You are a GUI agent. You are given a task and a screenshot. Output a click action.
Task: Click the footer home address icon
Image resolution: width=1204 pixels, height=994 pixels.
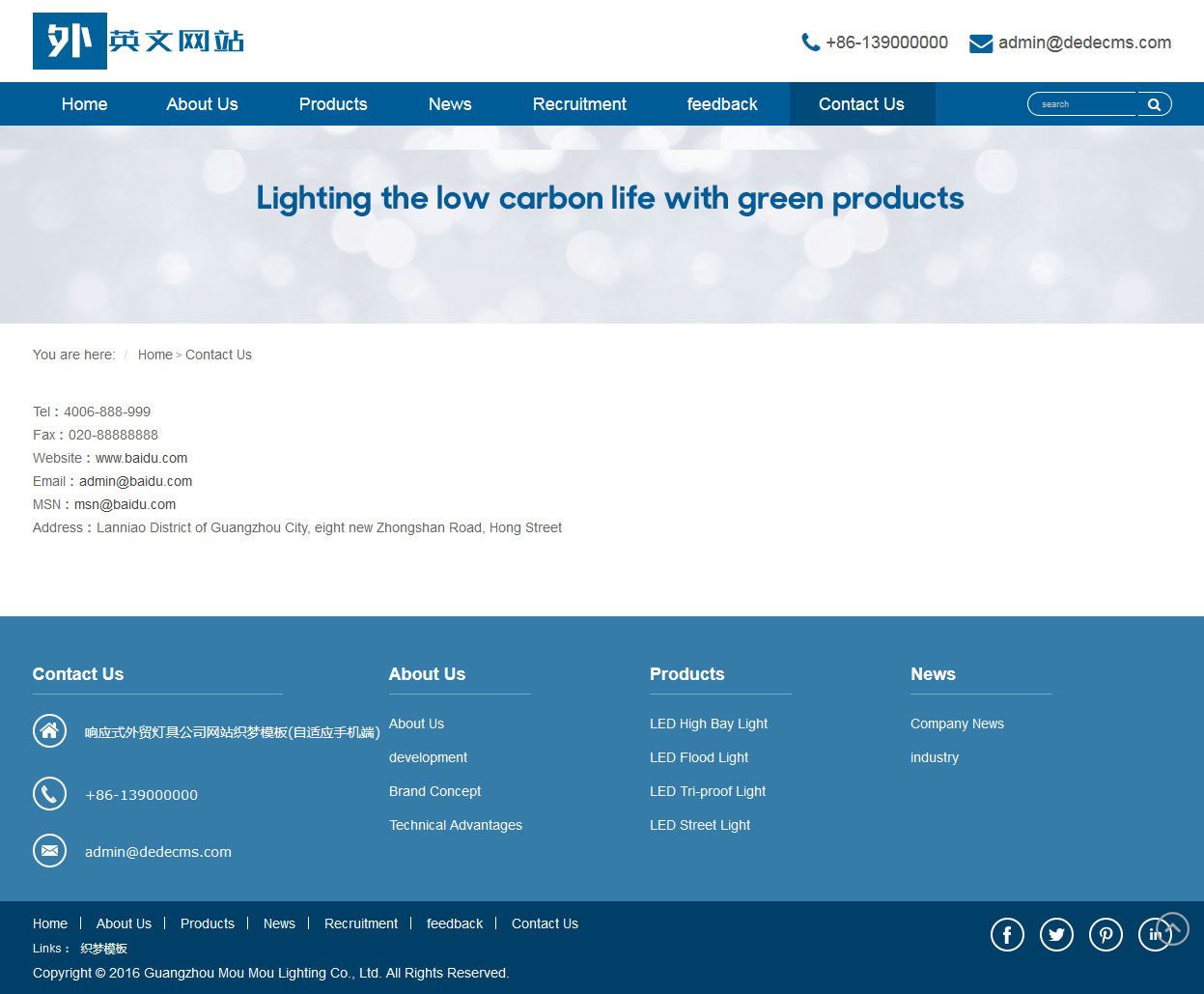pyautogui.click(x=49, y=731)
